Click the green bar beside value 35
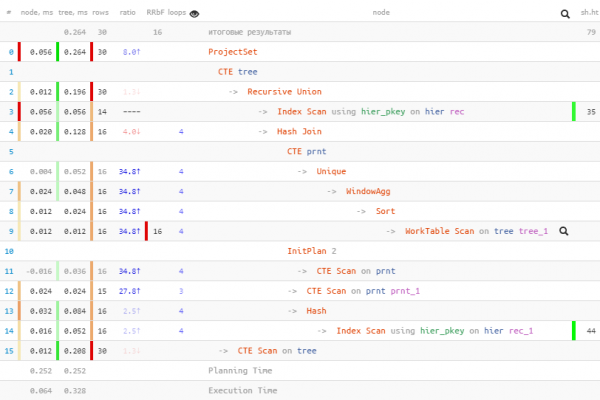Viewport: 600px width, 400px height. click(x=575, y=111)
